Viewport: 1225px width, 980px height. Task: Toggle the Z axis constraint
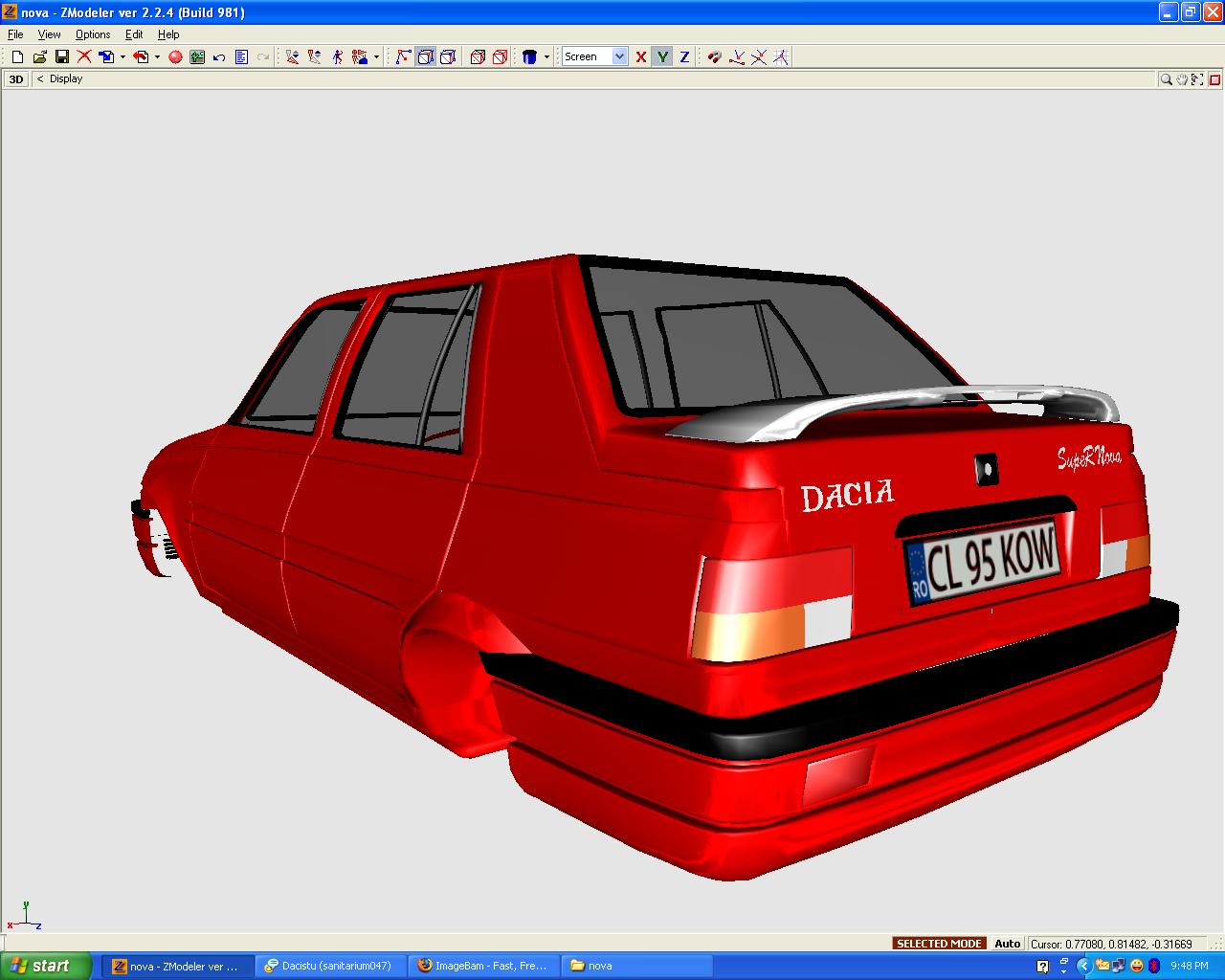tap(684, 57)
